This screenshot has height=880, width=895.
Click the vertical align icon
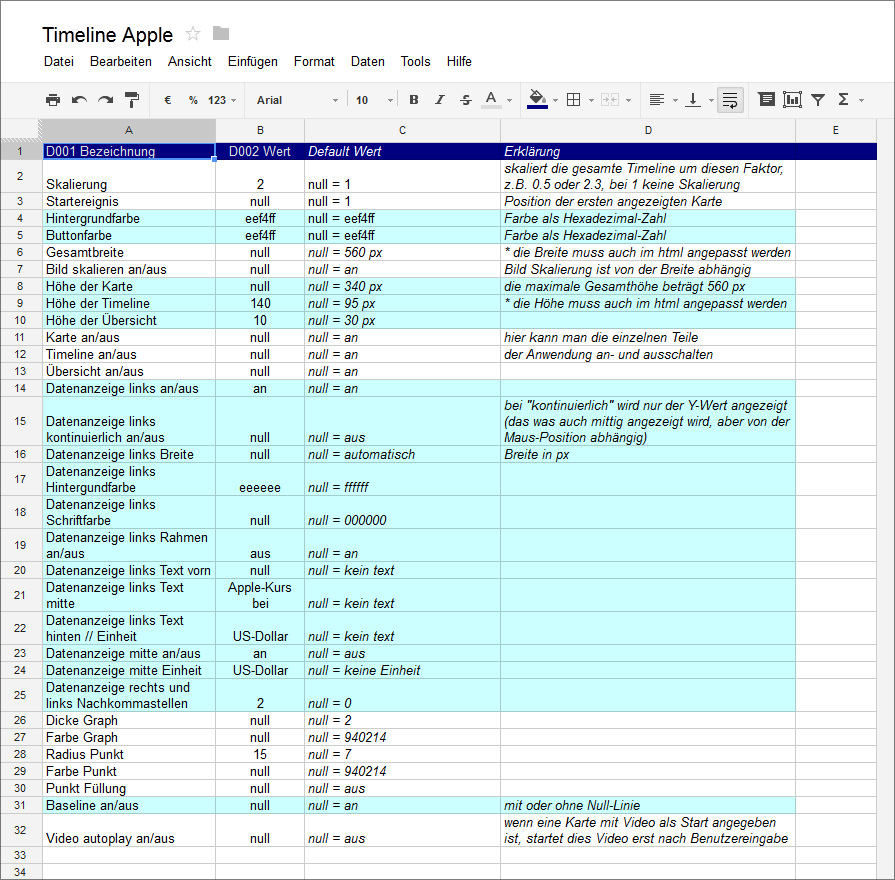click(693, 100)
